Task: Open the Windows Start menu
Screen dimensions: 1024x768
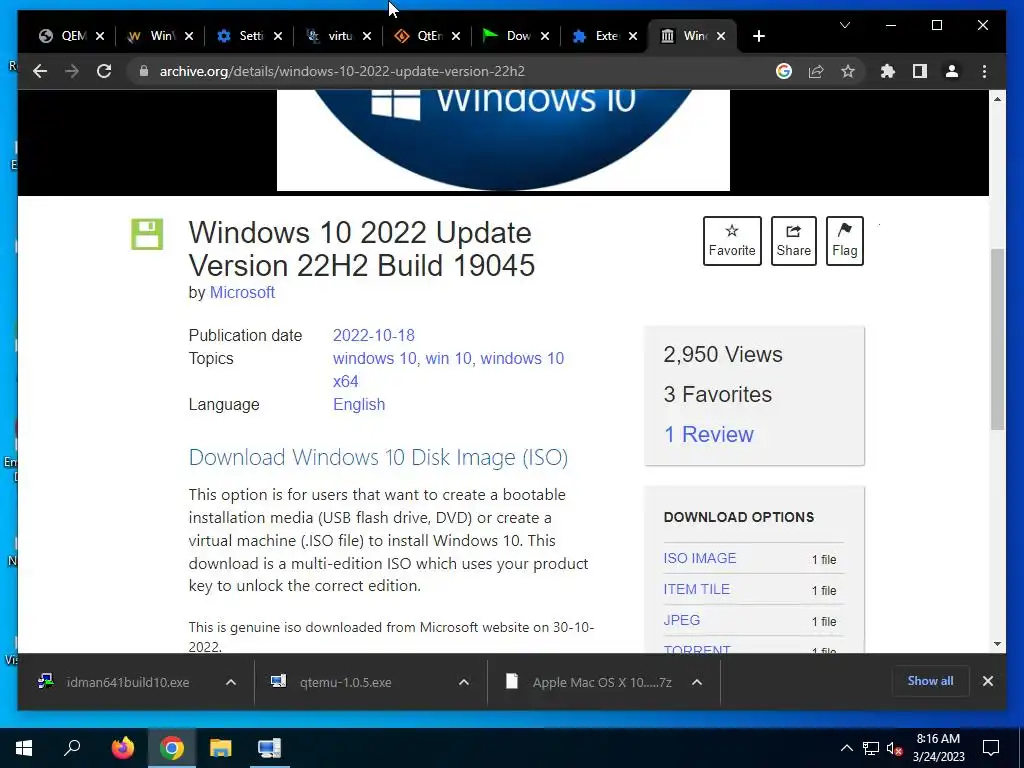Action: pyautogui.click(x=24, y=748)
